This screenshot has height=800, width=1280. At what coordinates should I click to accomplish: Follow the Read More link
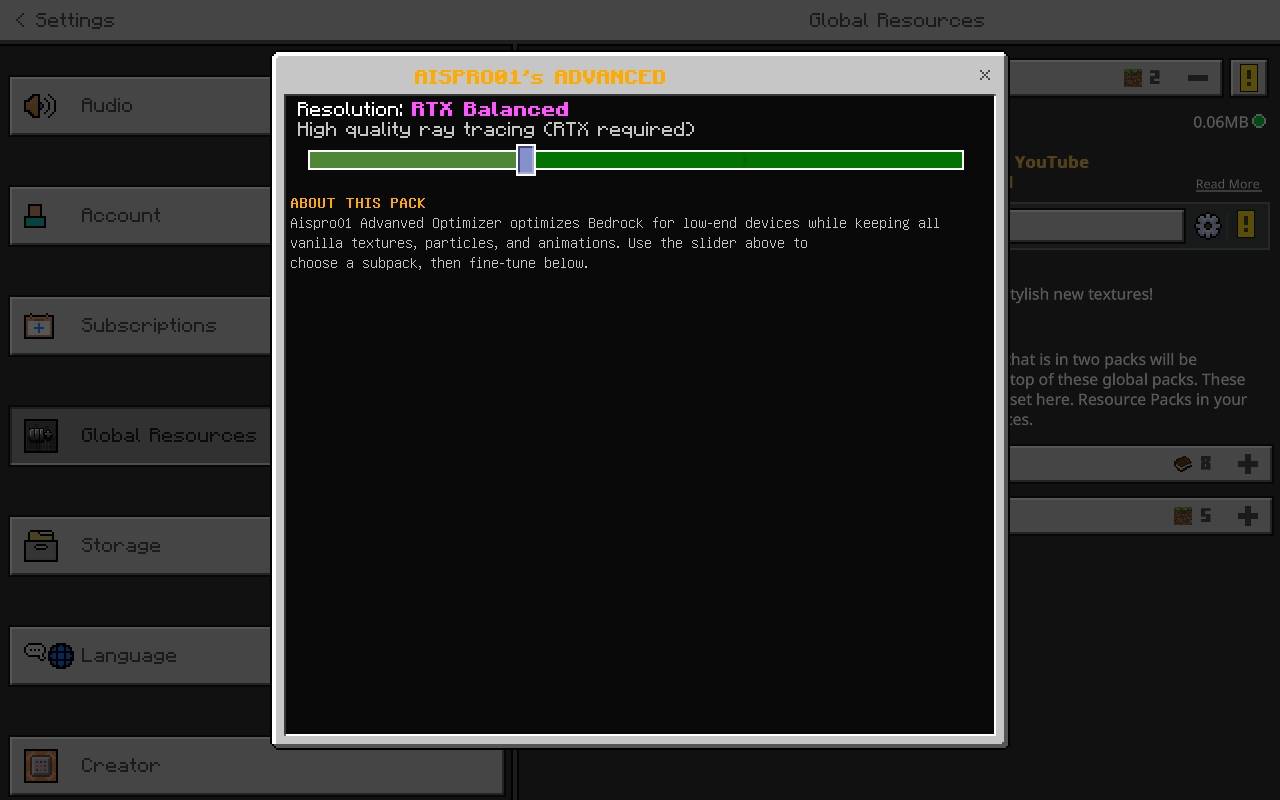1228,184
